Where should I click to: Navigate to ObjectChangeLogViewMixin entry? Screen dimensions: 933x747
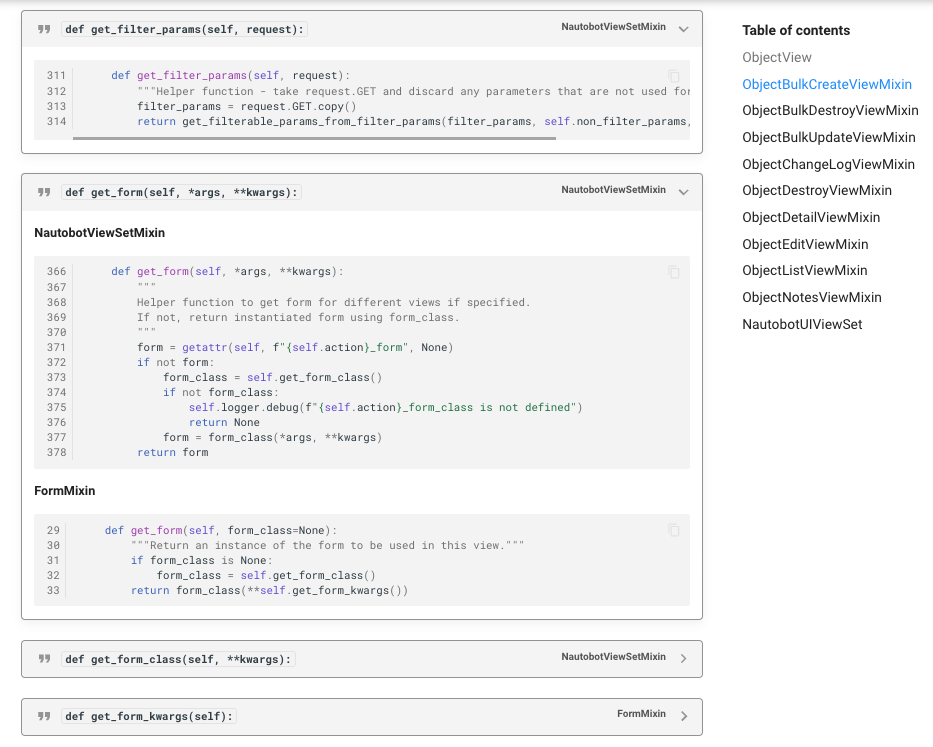828,164
